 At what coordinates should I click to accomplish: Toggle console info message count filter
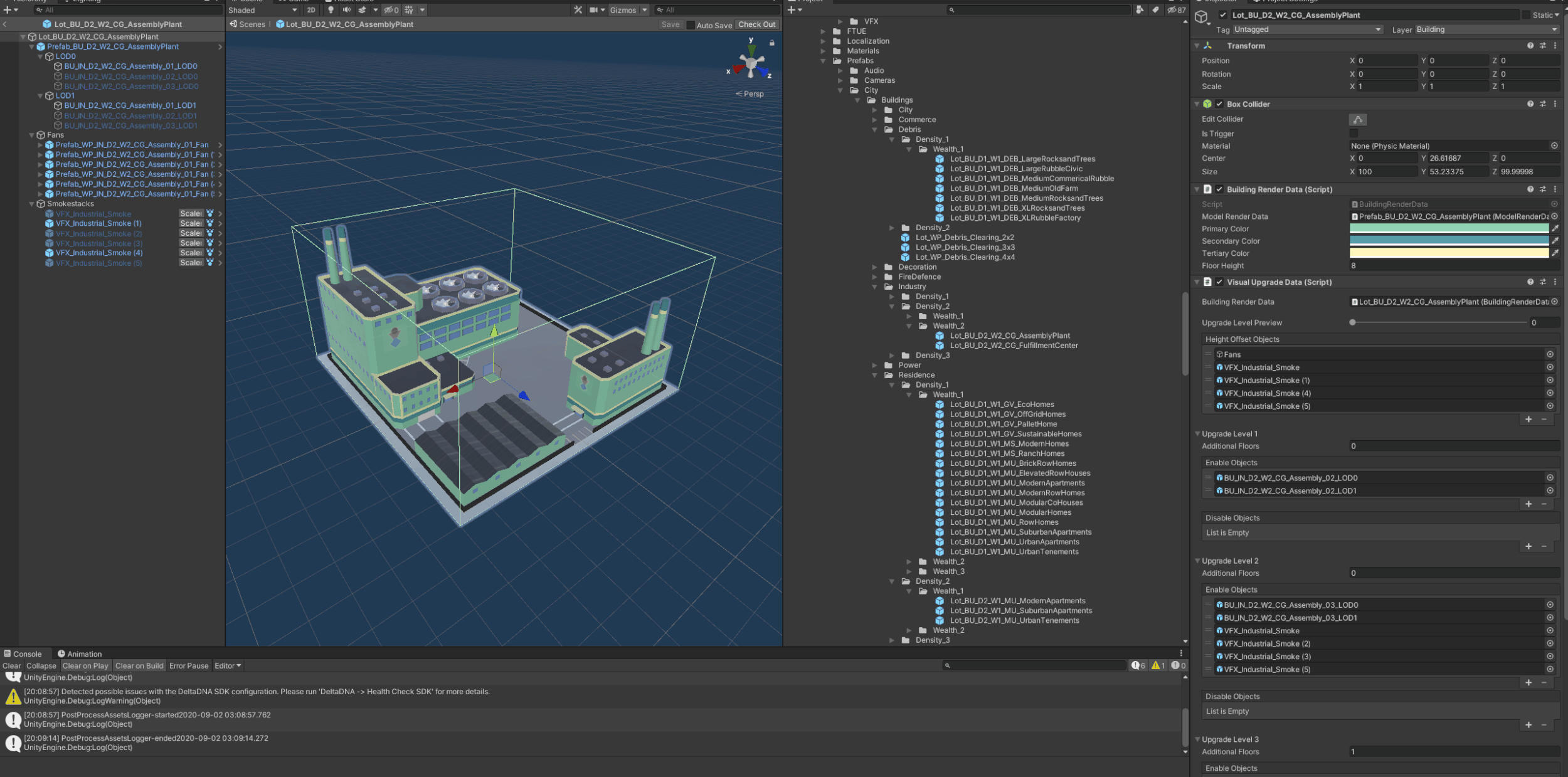[1138, 665]
